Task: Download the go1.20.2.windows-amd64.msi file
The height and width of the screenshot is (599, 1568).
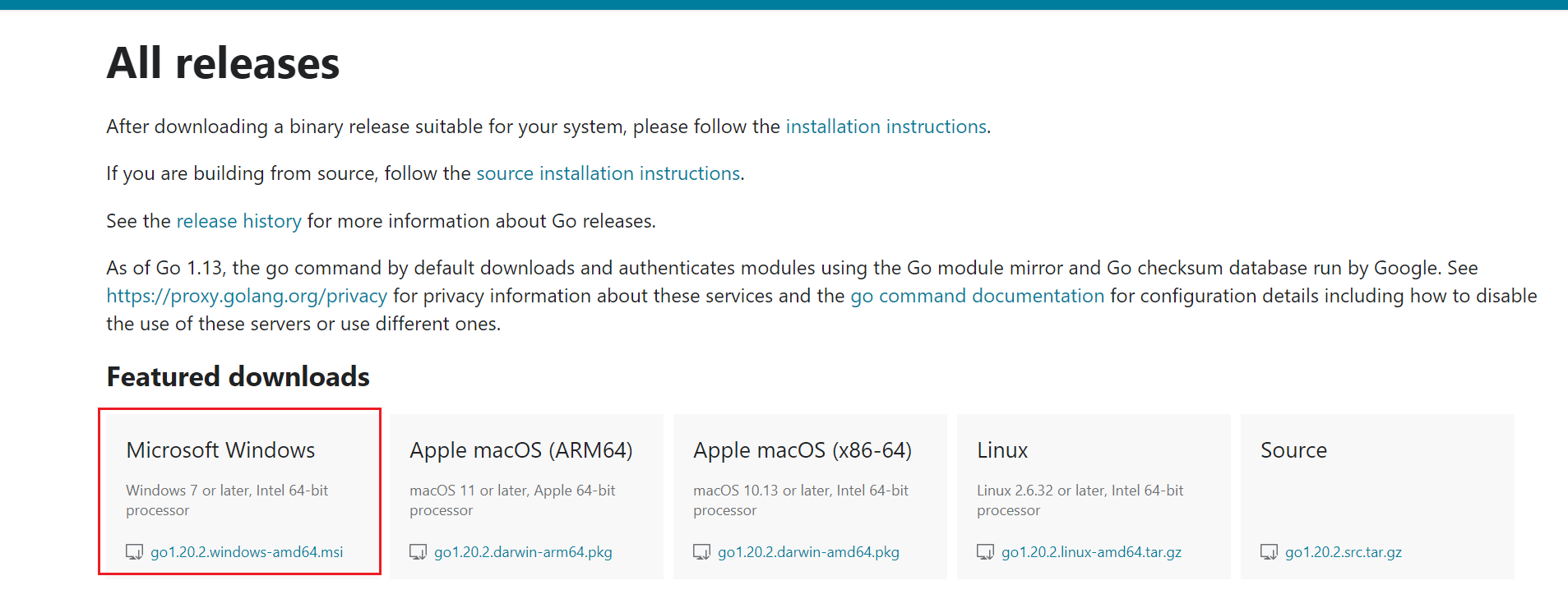Action: 247,552
